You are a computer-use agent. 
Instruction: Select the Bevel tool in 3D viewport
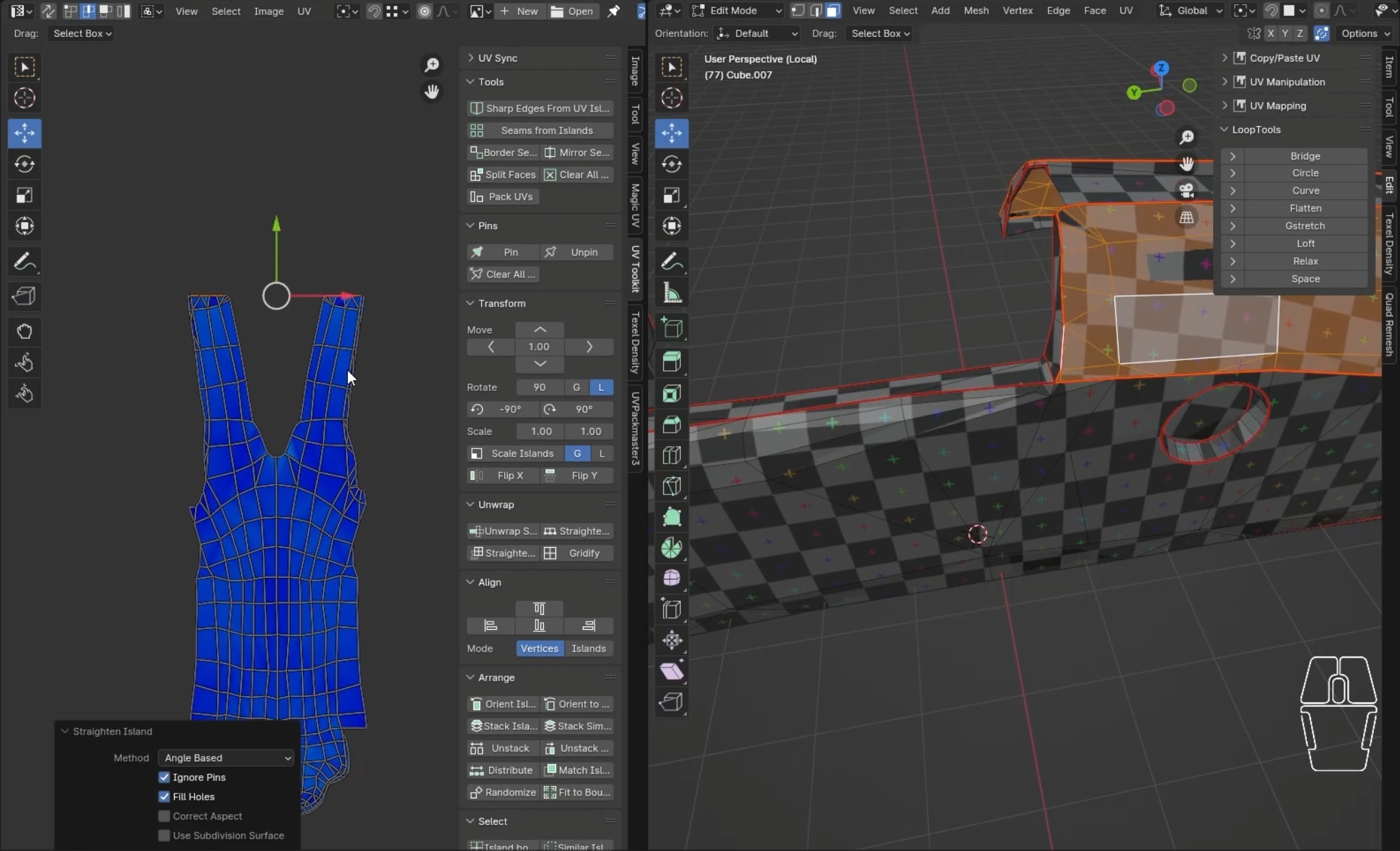click(x=672, y=424)
